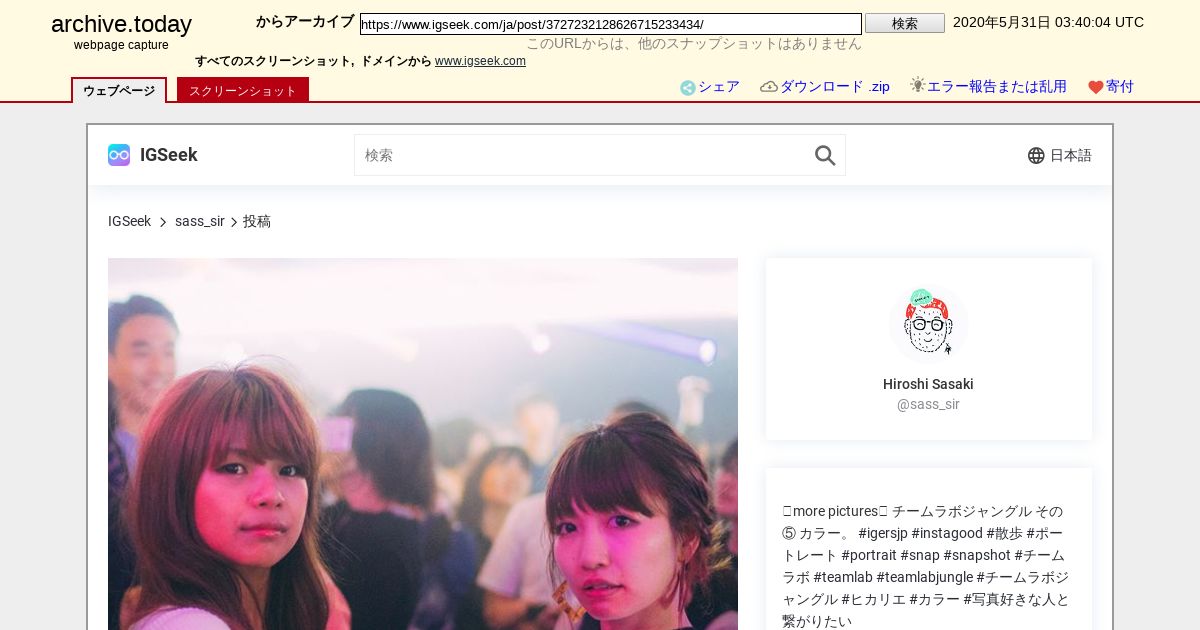
Task: Click the cloud download icon
Action: tap(769, 87)
